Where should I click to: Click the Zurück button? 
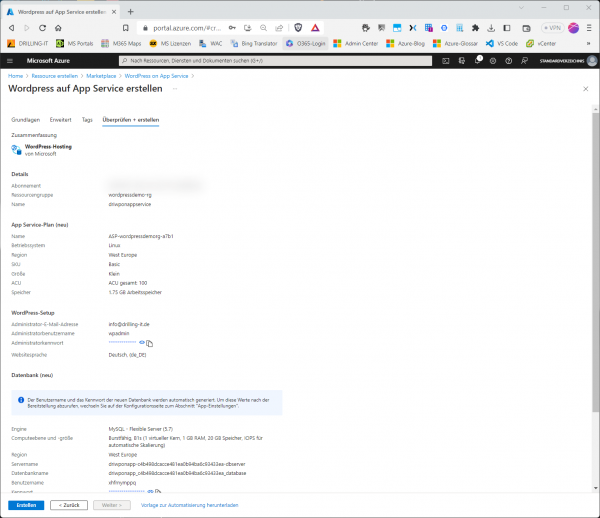(69, 505)
